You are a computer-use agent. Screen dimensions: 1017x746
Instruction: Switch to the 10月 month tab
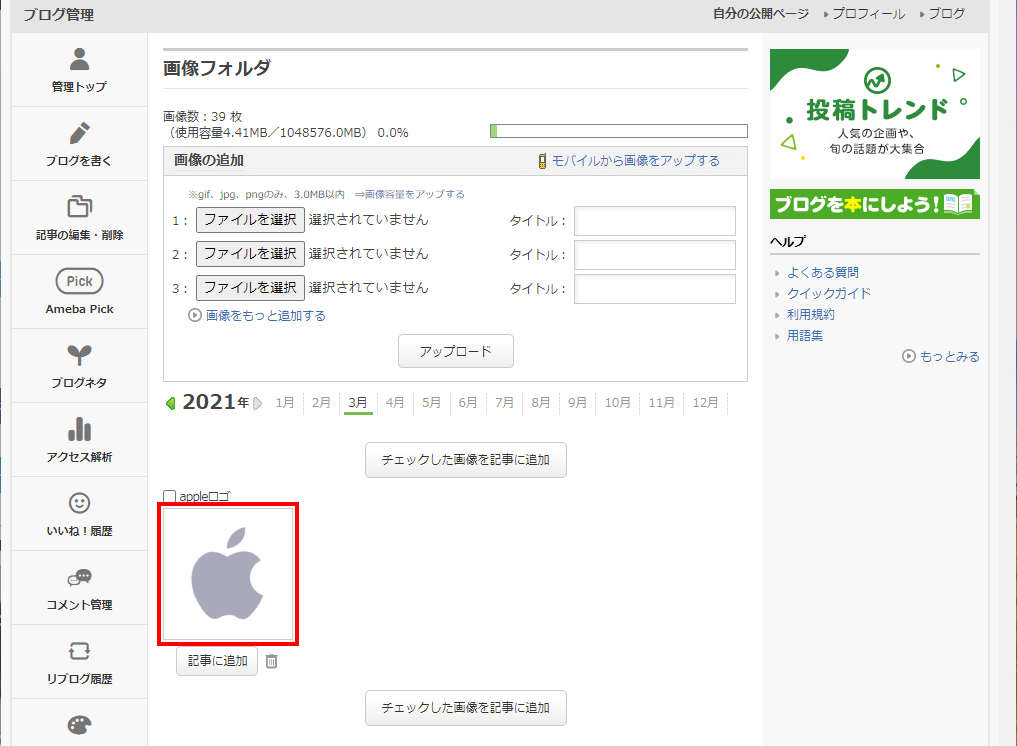[x=617, y=403]
